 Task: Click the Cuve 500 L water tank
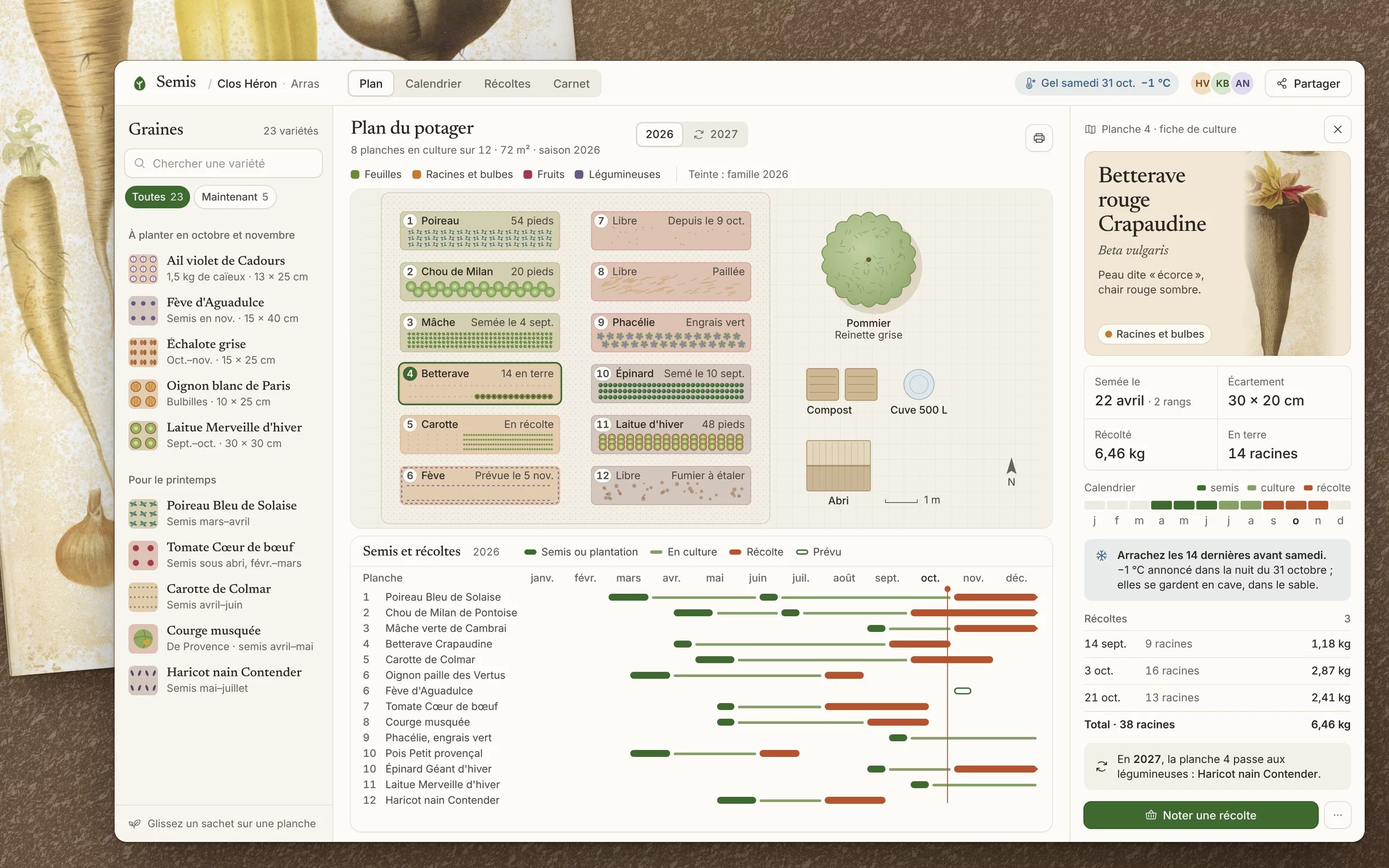[918, 384]
